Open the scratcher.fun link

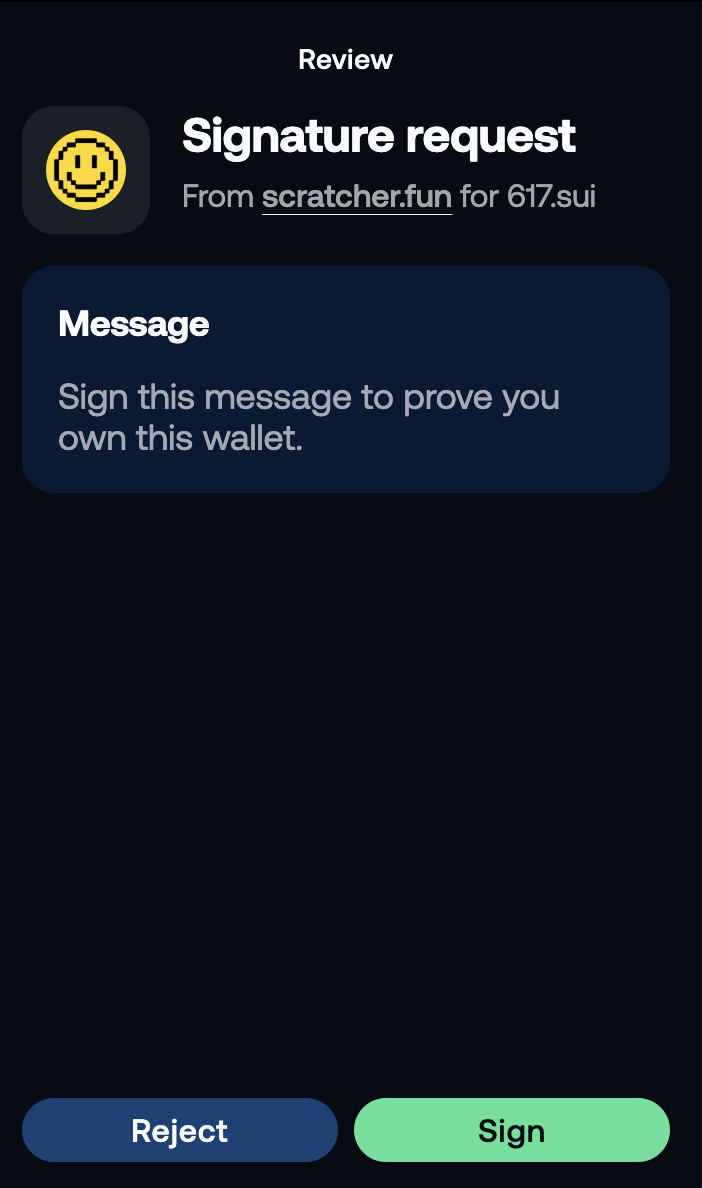(357, 196)
